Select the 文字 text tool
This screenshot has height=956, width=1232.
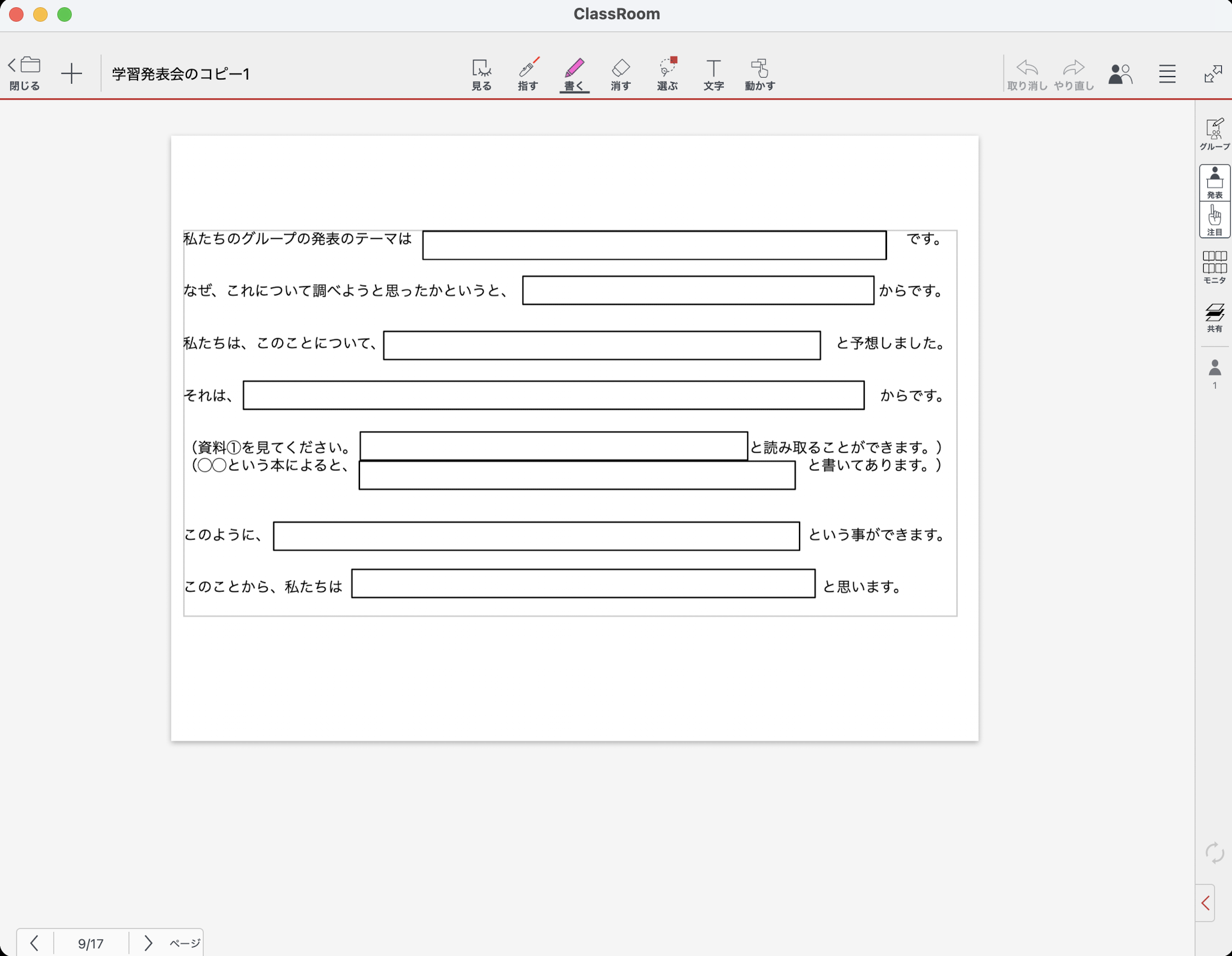713,74
